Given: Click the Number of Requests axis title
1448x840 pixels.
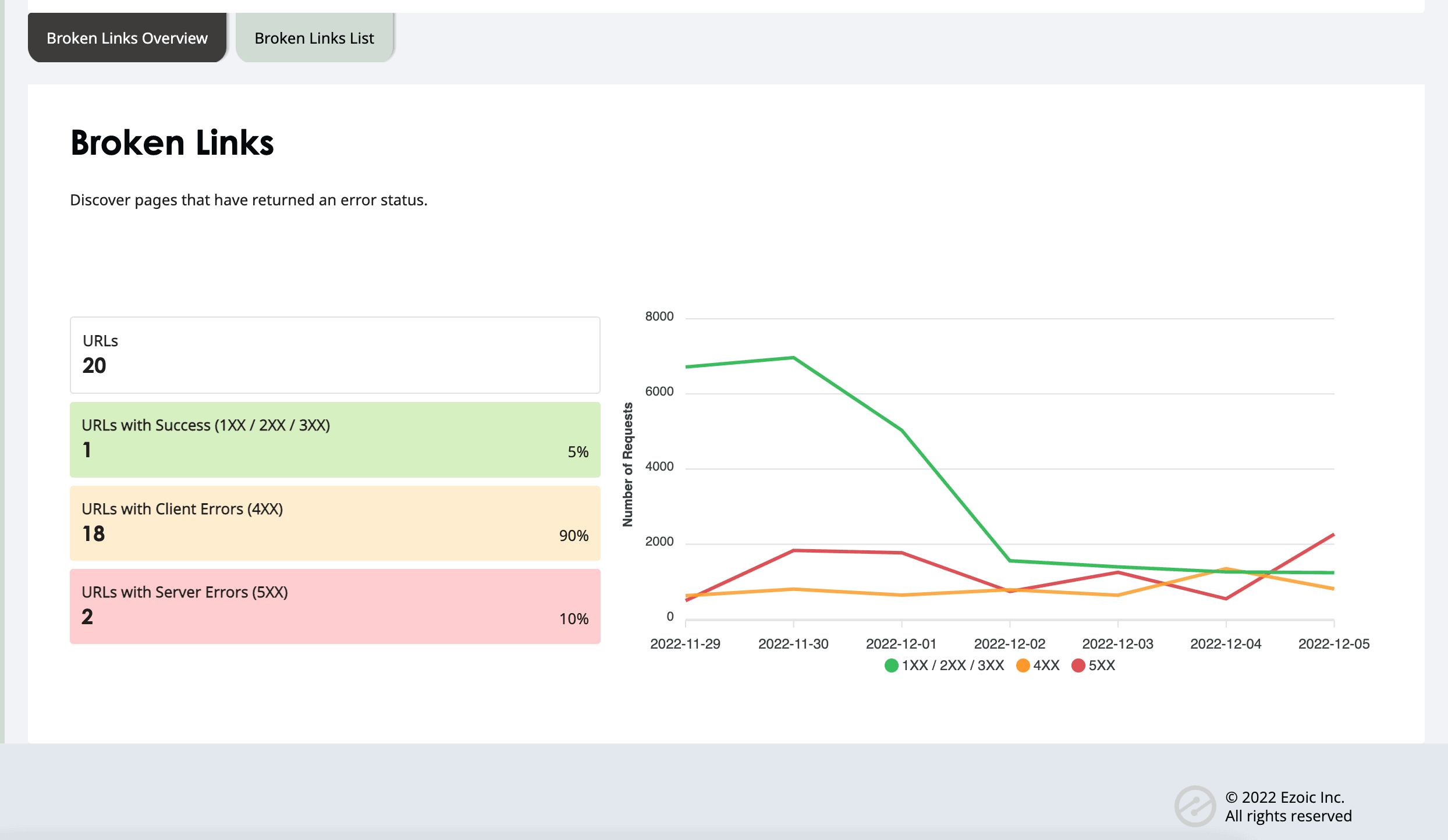Looking at the screenshot, I should pos(627,465).
